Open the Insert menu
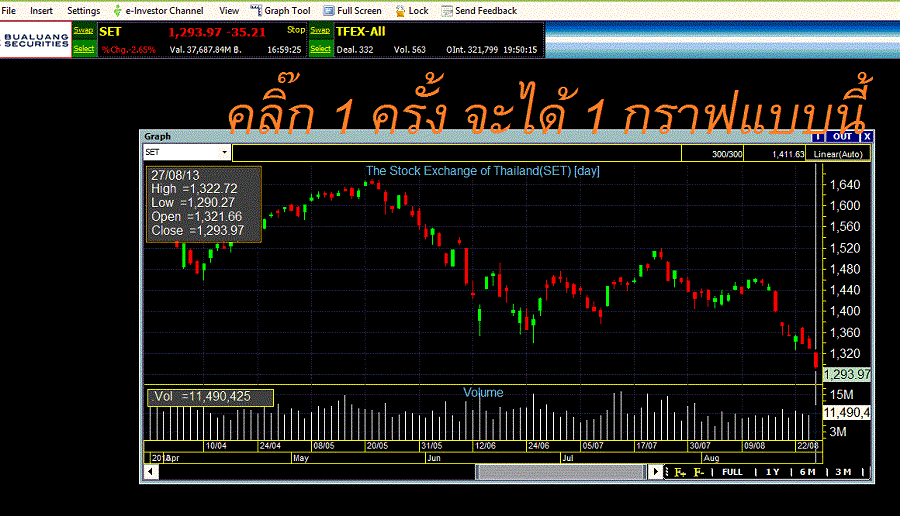900x516 pixels. (41, 10)
